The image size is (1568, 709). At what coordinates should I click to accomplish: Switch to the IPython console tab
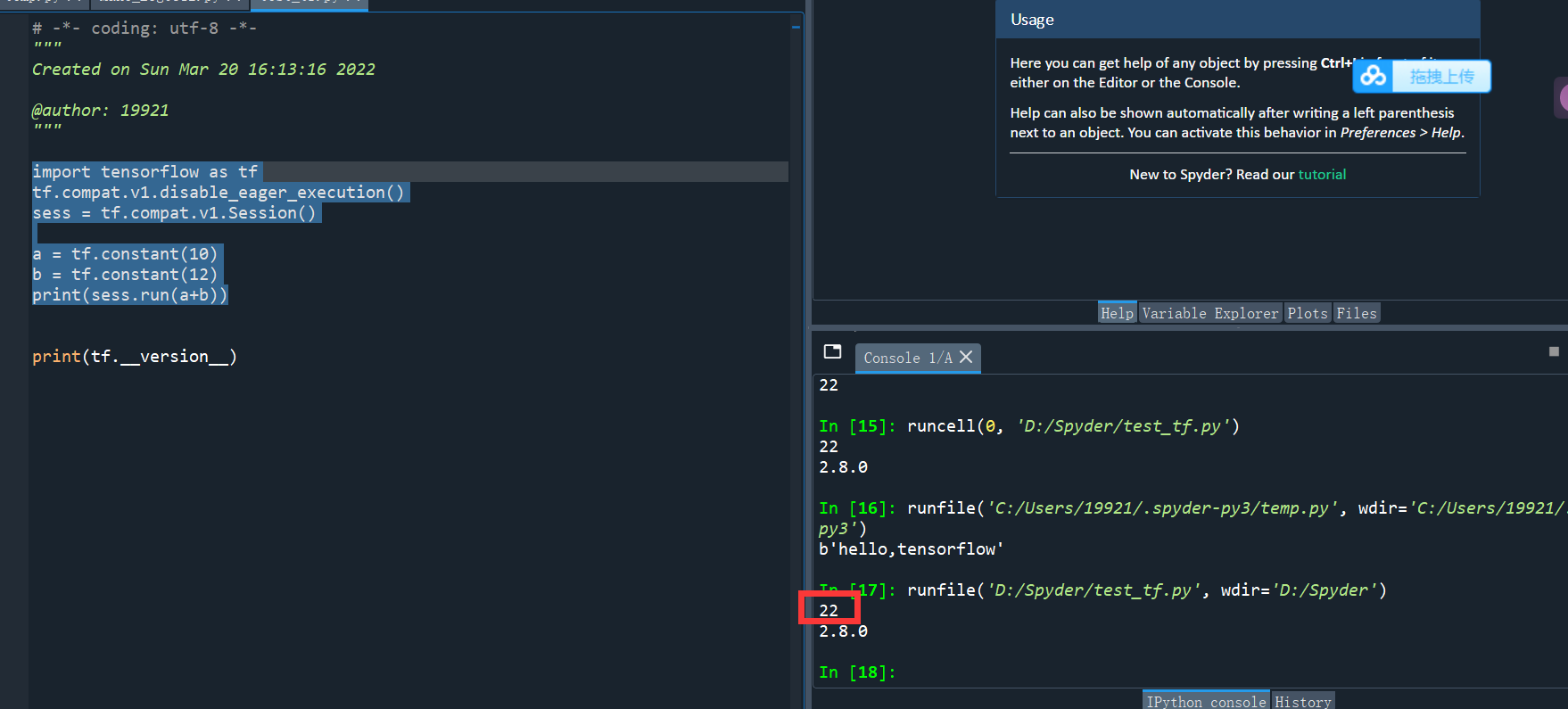tap(1206, 702)
